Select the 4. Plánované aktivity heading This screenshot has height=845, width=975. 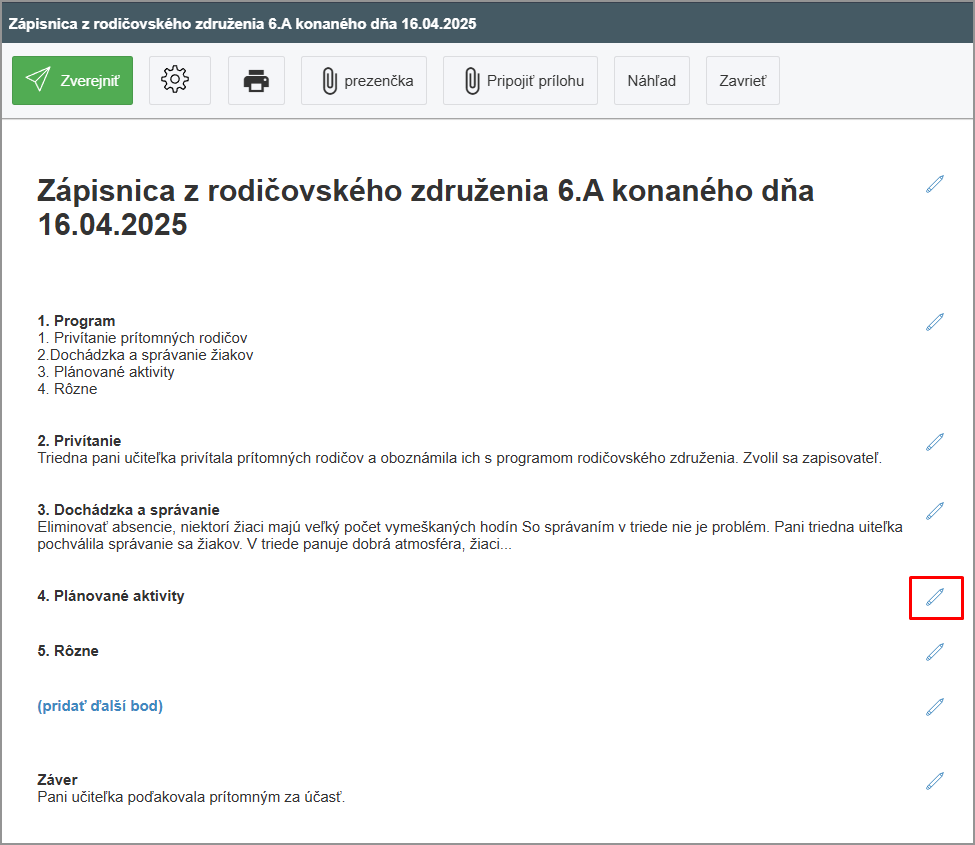tap(111, 596)
